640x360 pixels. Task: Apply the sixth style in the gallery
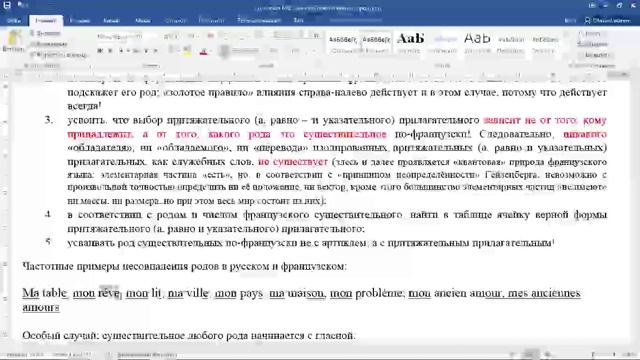(x=511, y=43)
